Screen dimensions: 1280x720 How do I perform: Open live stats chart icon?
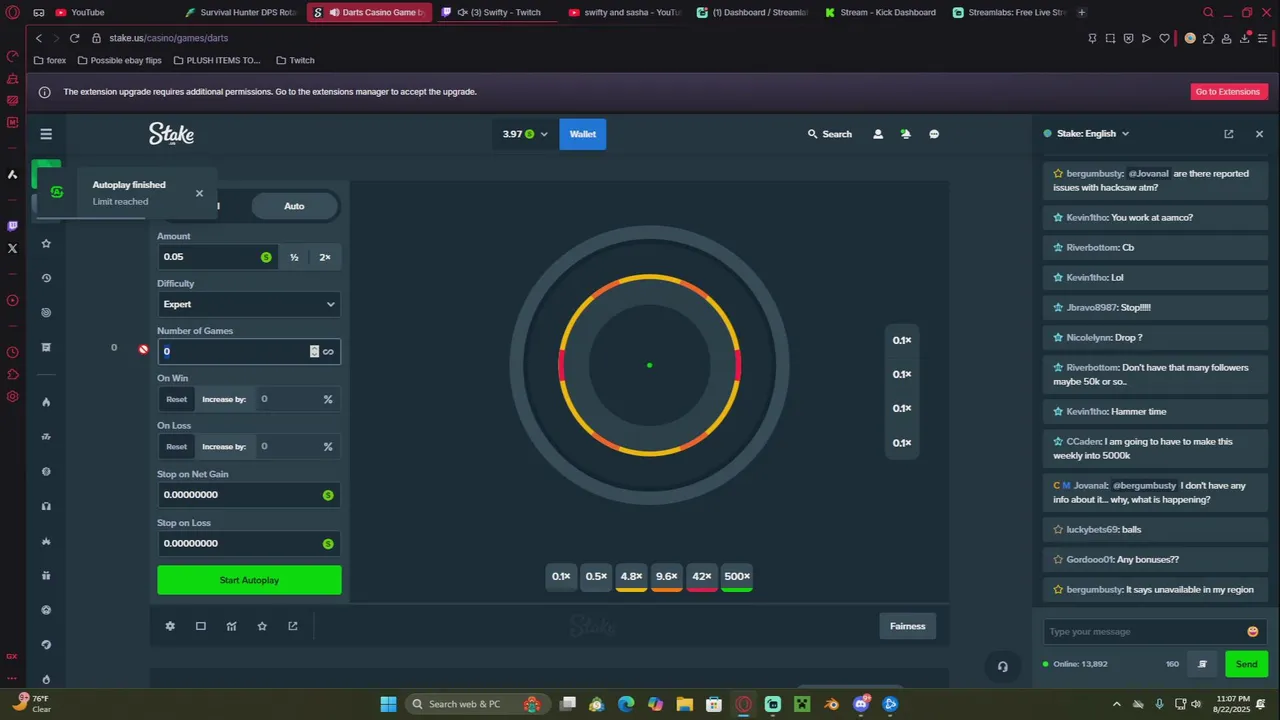pos(232,626)
